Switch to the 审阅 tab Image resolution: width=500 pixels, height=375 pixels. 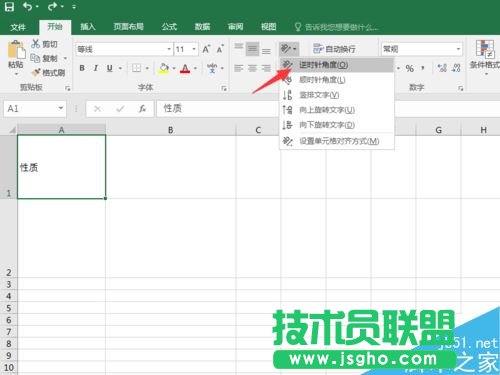point(235,27)
